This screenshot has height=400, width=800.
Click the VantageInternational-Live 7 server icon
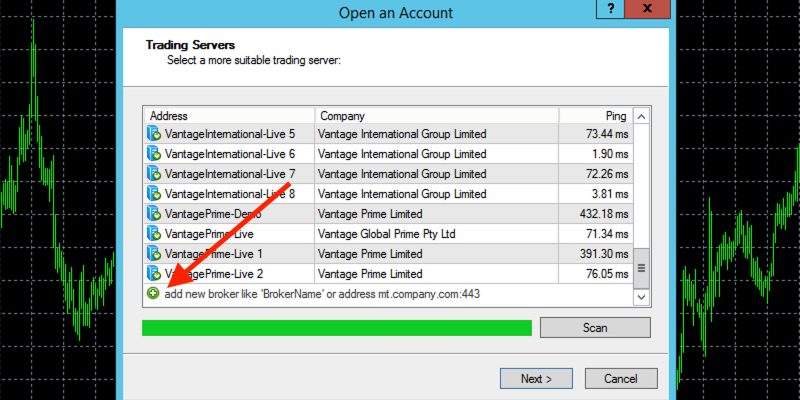154,174
